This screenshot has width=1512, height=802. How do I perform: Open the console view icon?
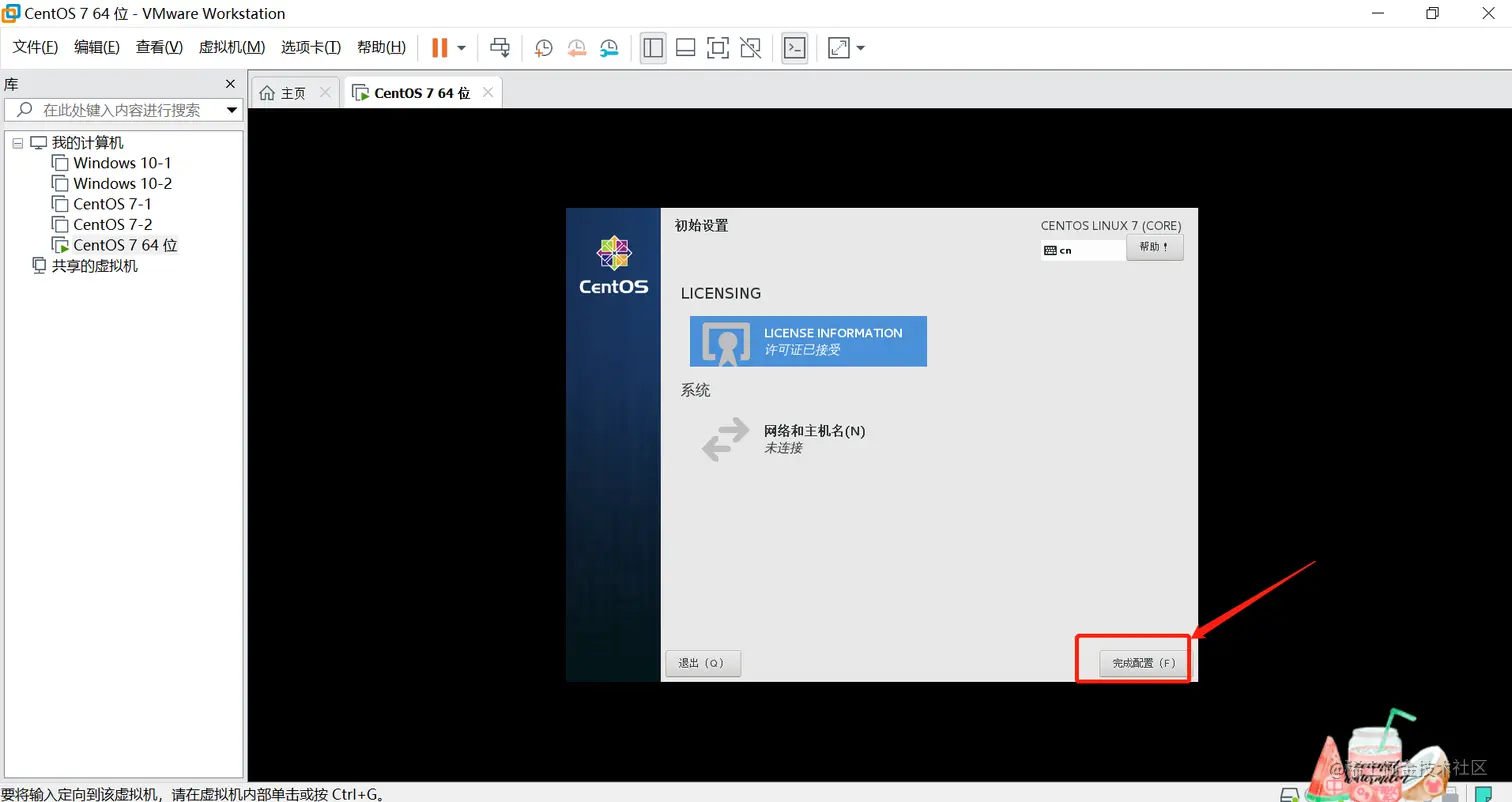click(794, 47)
